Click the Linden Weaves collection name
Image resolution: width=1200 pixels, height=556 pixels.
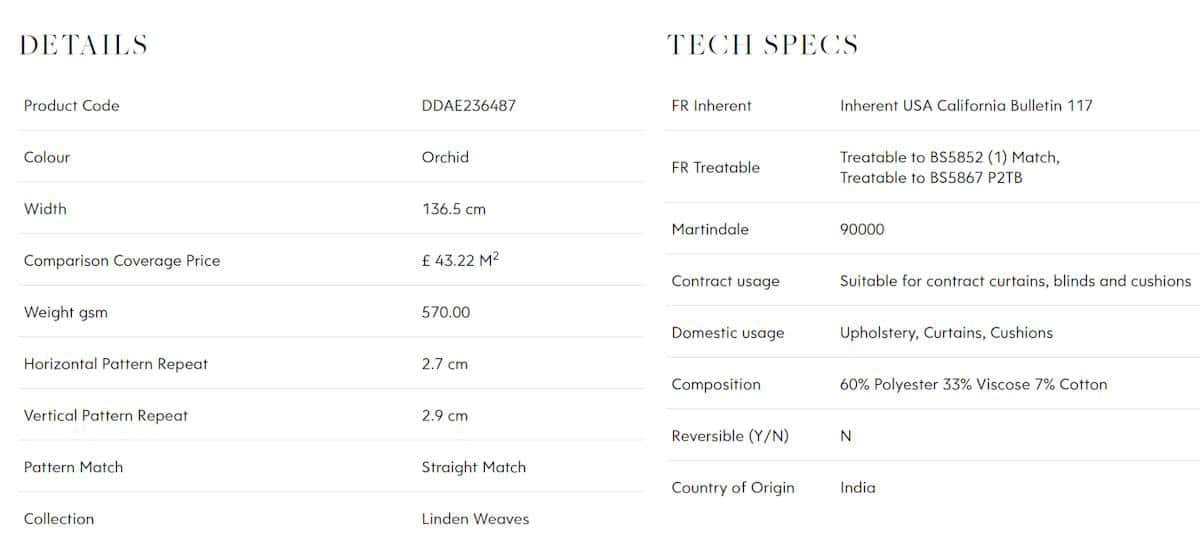476,519
